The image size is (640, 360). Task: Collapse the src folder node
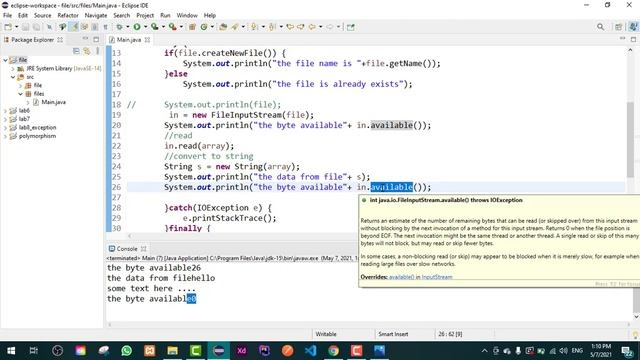13,77
